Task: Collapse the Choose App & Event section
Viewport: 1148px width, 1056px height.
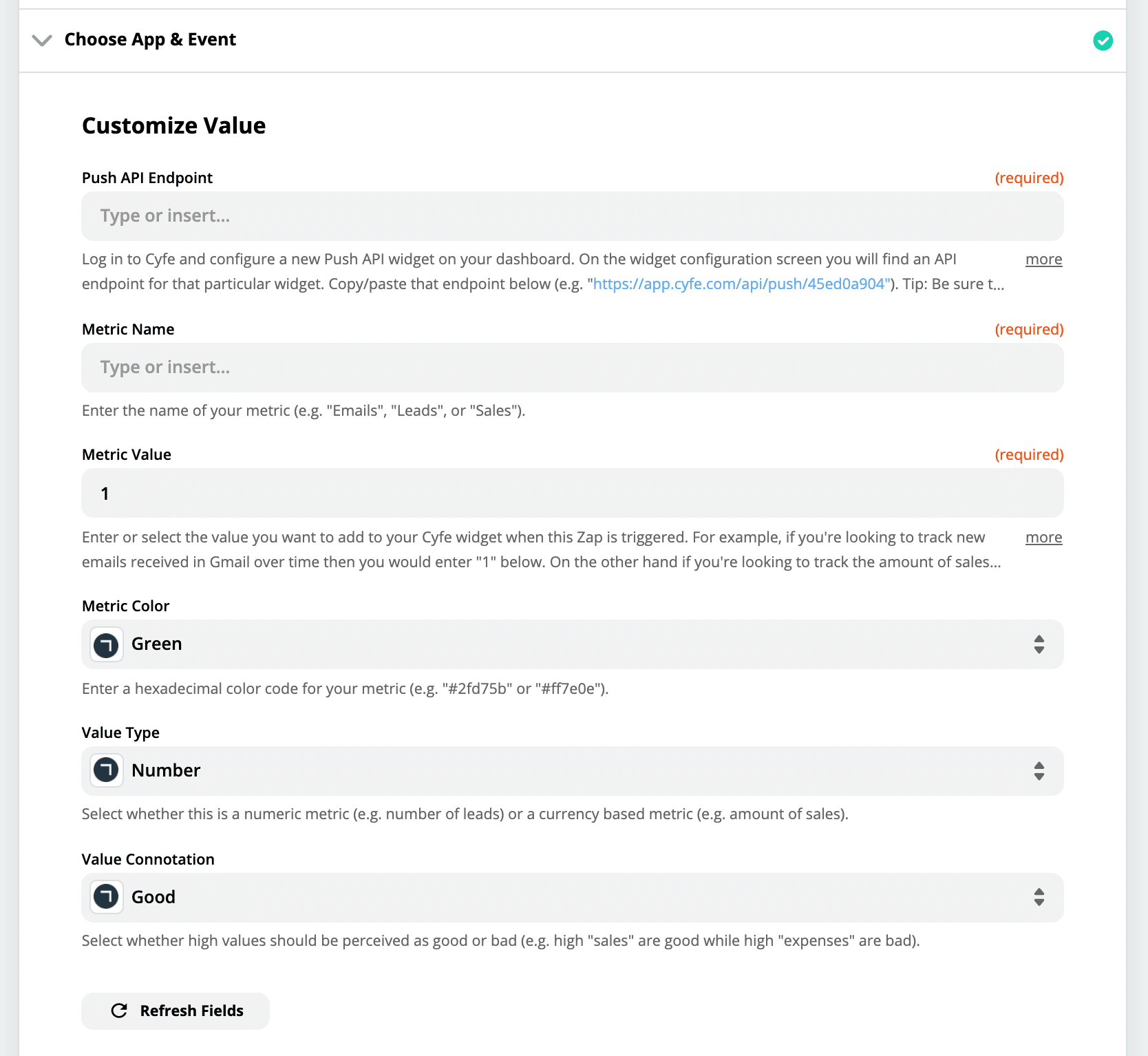Action: point(42,41)
